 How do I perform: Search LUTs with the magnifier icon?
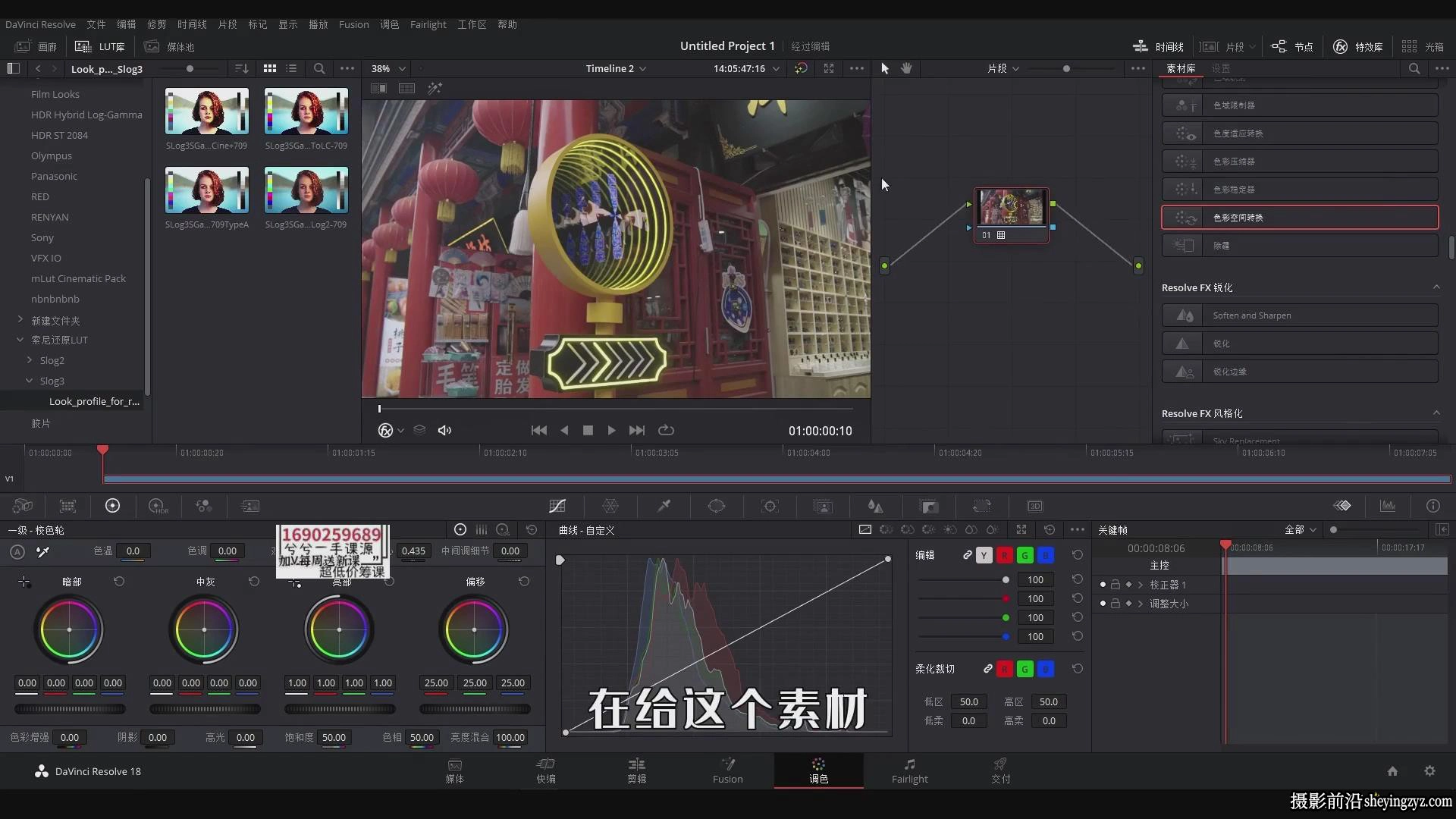coord(319,68)
